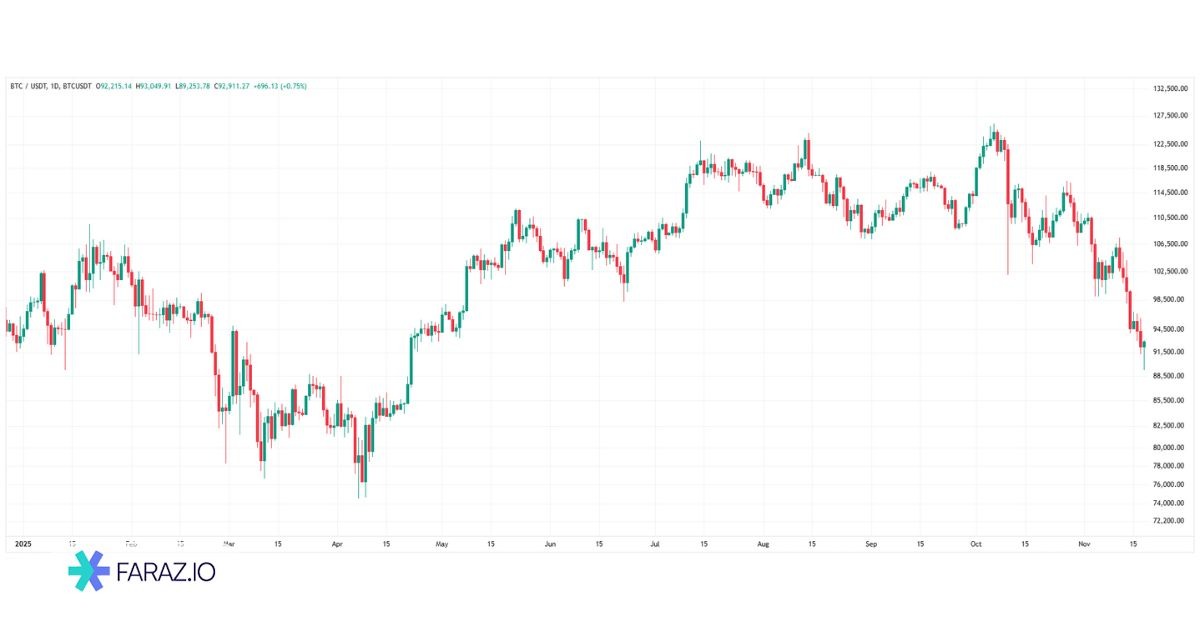Select the Jul marker on time axis
1200x630 pixels.
coord(654,545)
